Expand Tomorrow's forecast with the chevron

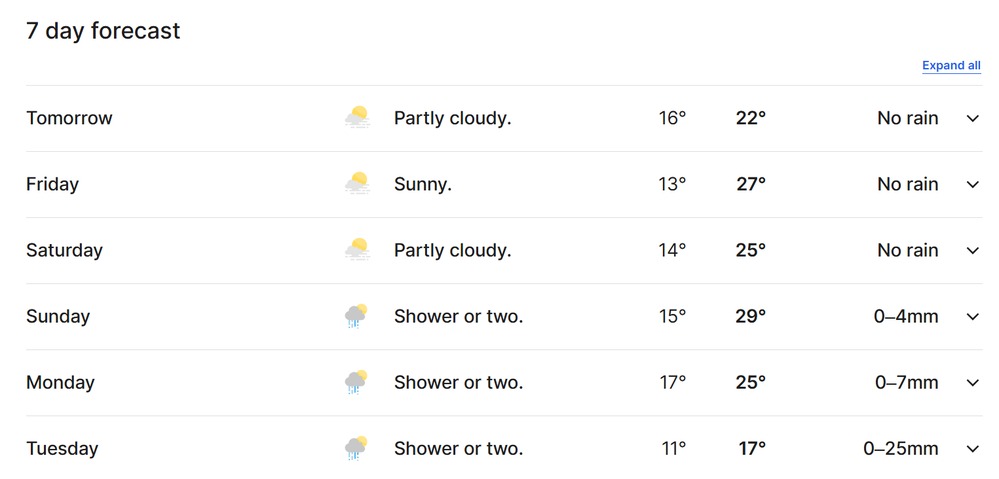tap(972, 118)
